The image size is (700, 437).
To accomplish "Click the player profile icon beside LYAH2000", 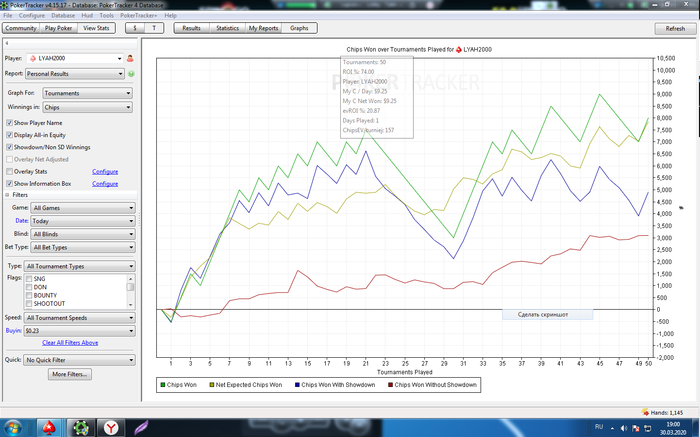I will point(130,58).
